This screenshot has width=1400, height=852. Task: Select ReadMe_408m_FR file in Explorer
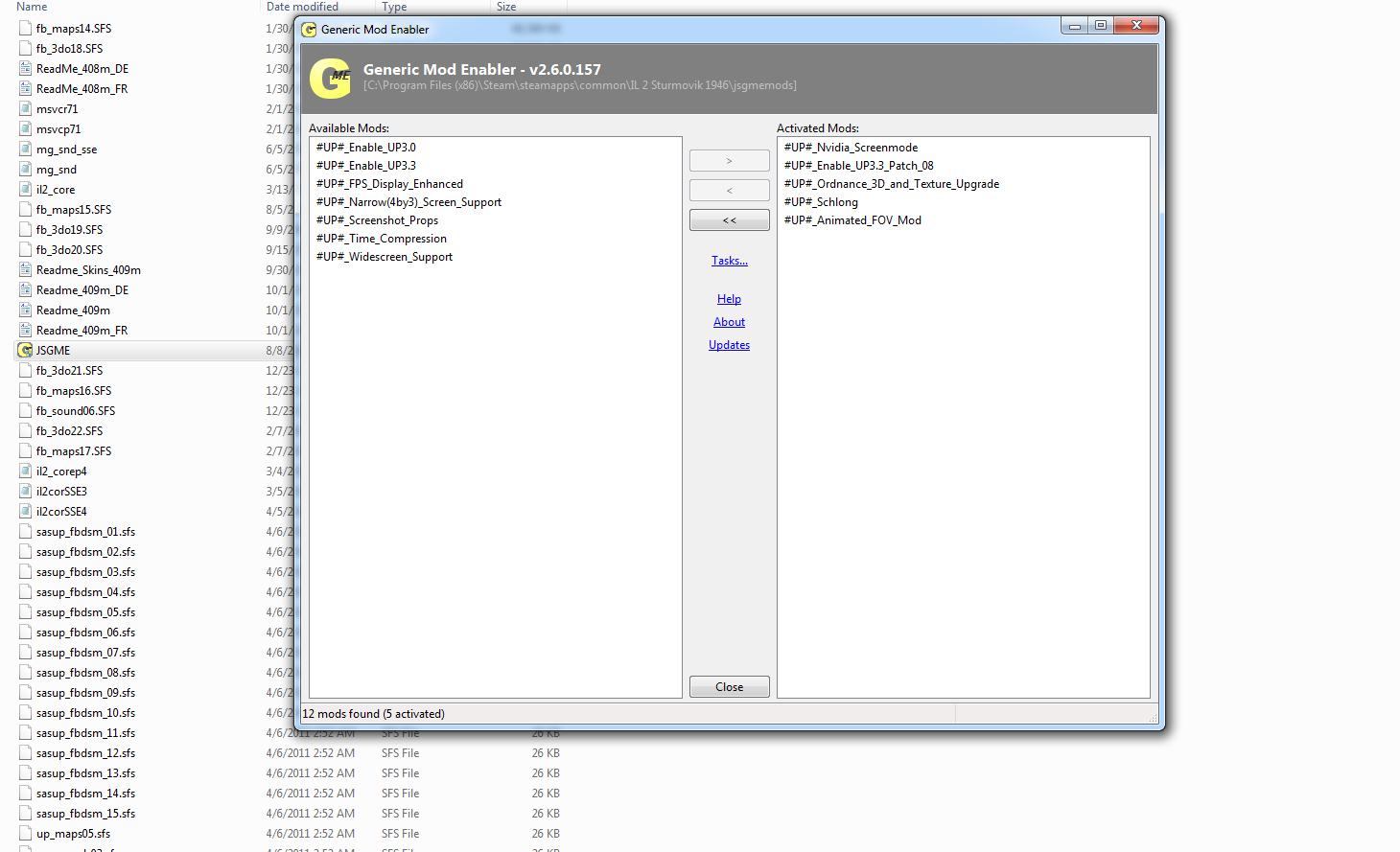[82, 89]
